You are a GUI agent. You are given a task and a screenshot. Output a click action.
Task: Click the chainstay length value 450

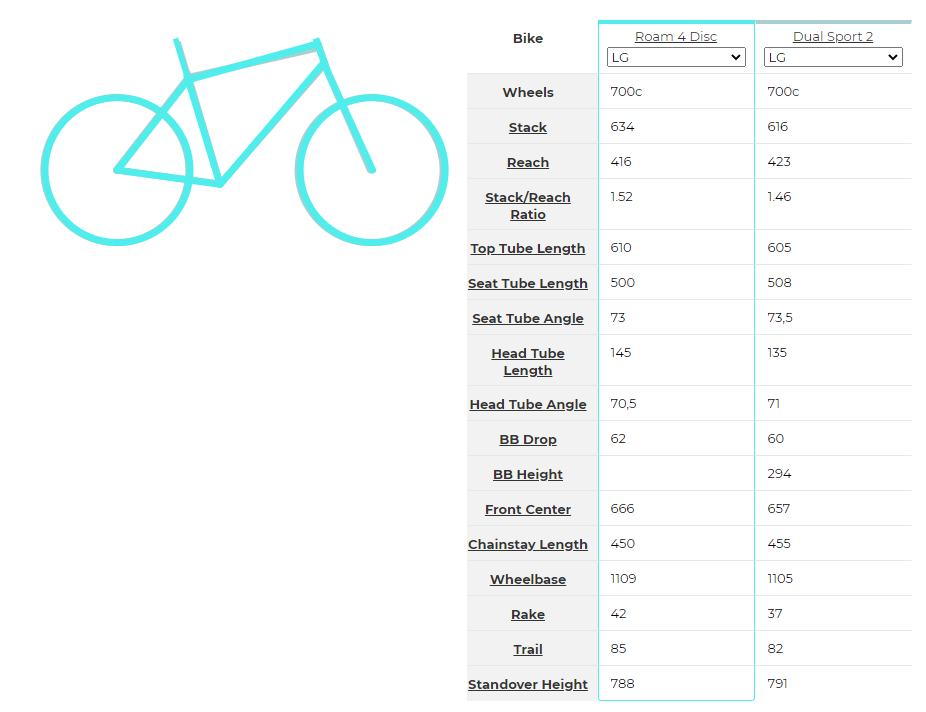622,544
